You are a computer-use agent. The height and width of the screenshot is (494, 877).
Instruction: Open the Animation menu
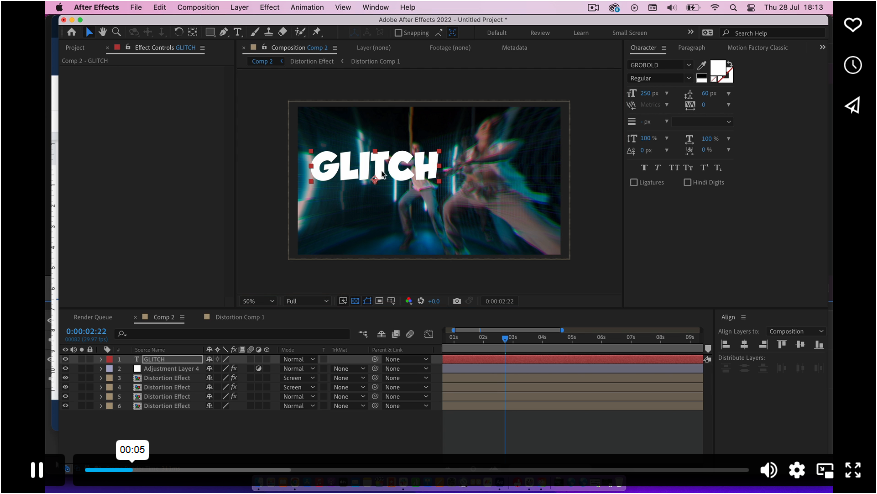click(x=307, y=7)
